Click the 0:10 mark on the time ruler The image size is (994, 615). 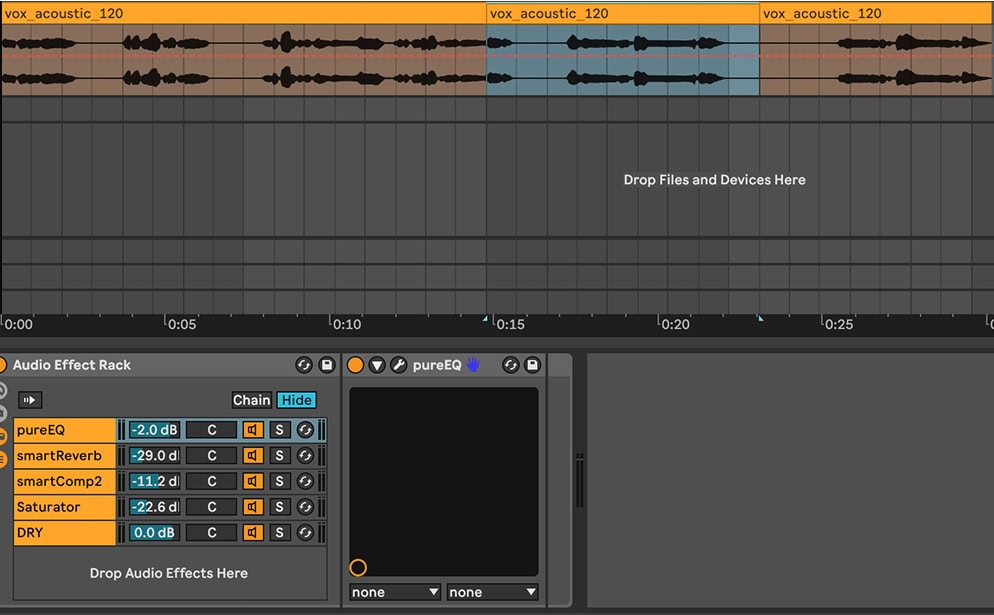(x=346, y=325)
